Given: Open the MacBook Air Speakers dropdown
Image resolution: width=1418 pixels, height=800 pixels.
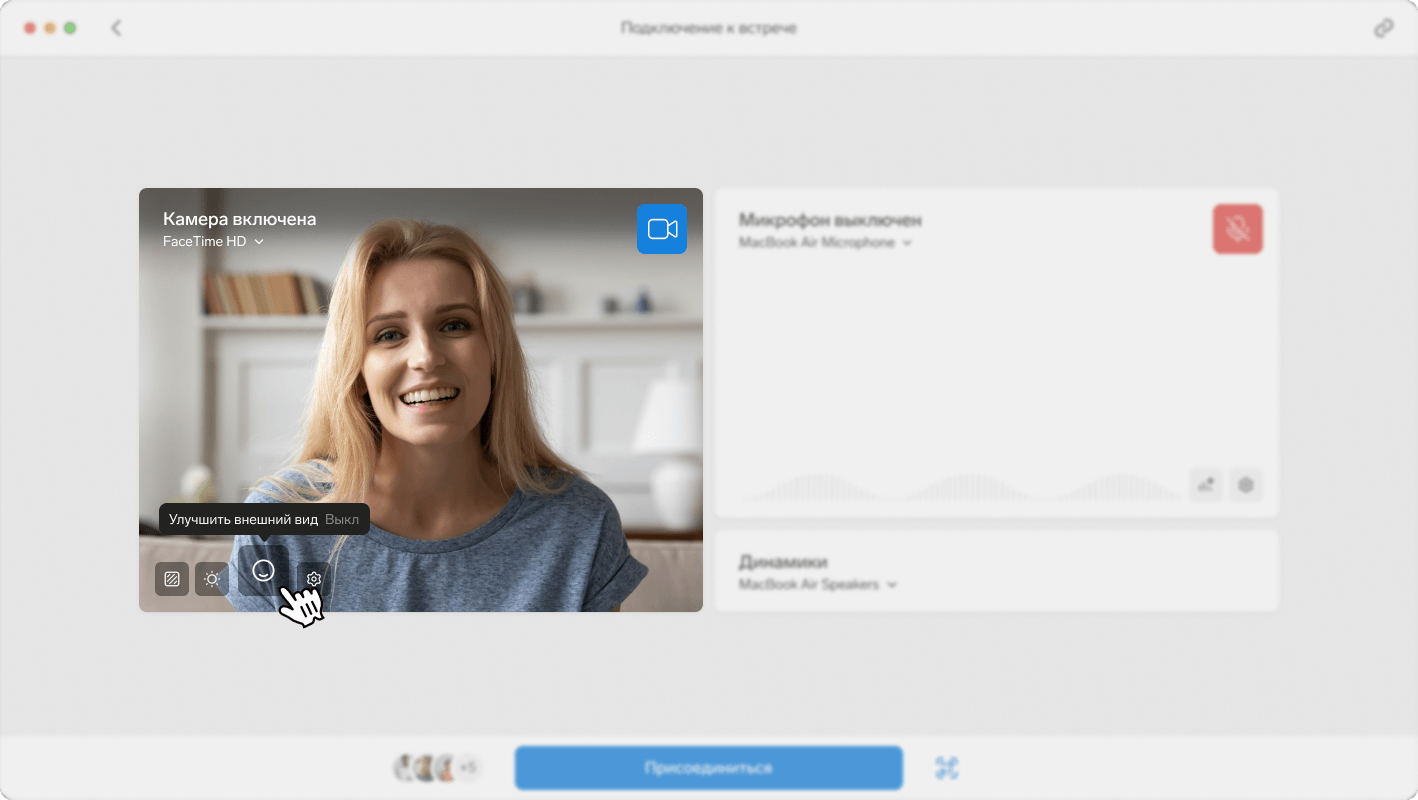Looking at the screenshot, I should [x=817, y=585].
